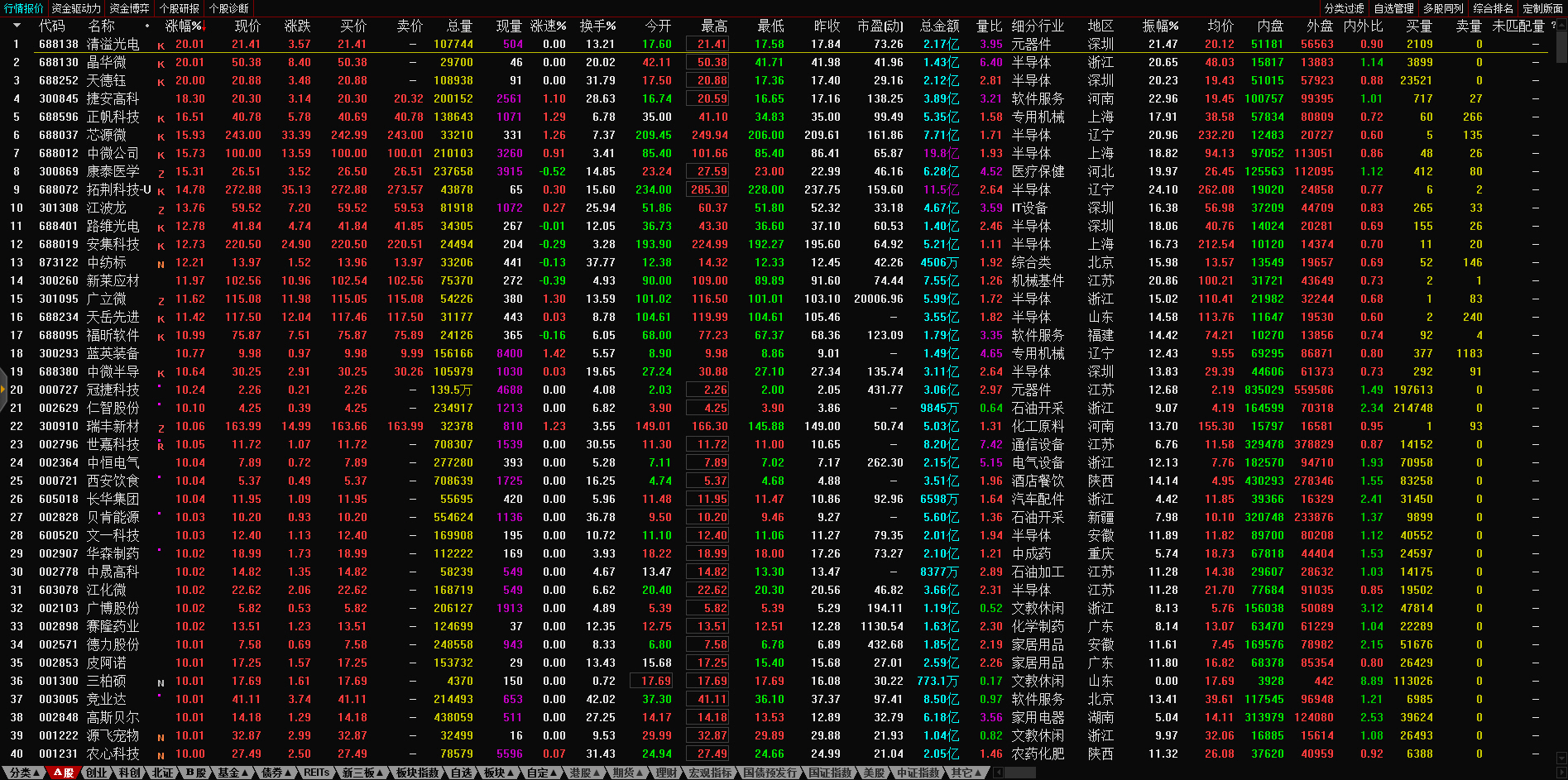Click the left edge panel expand arrow
The image size is (1568, 780).
click(x=3, y=396)
